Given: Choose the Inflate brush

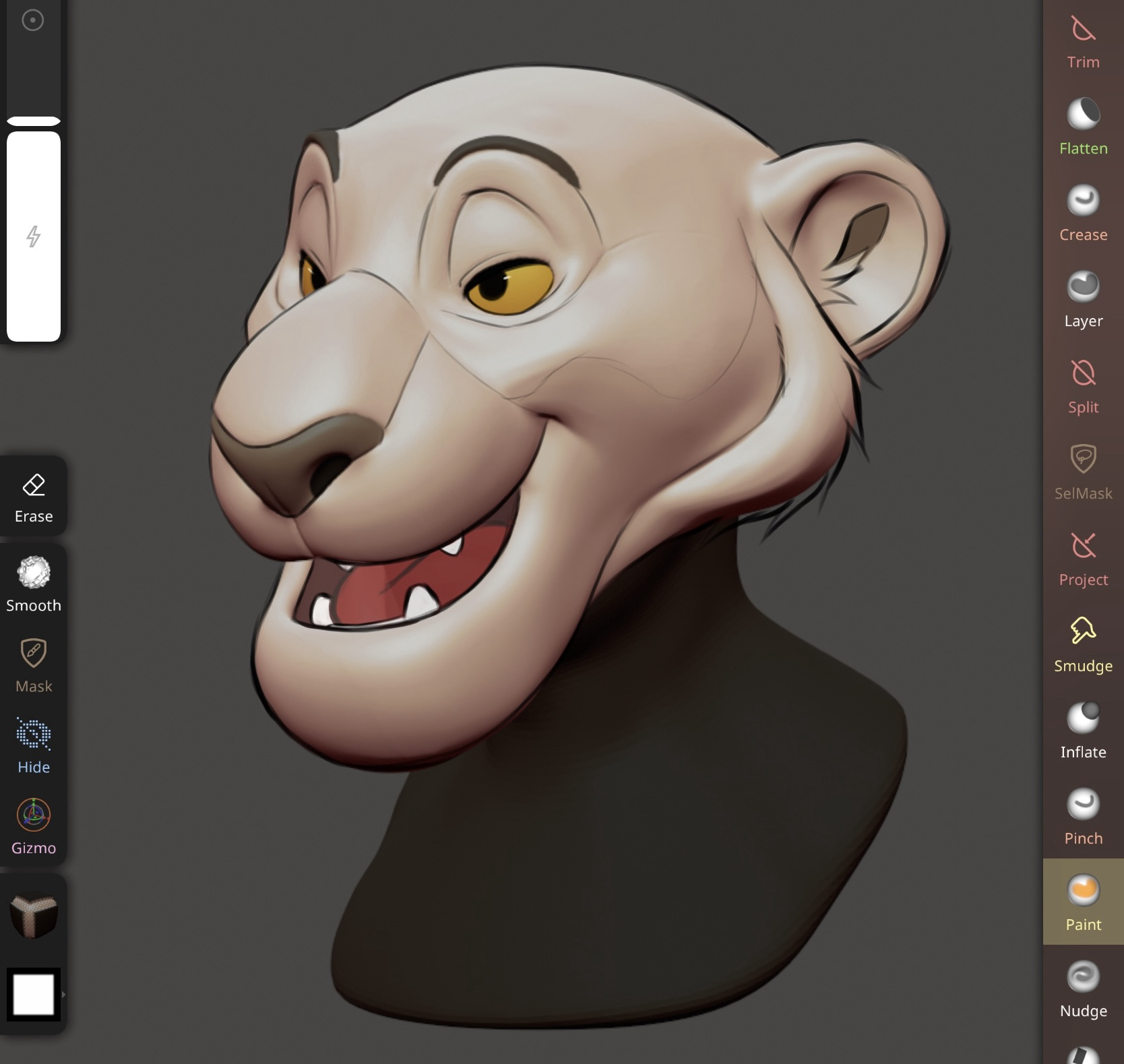Looking at the screenshot, I should click(1083, 730).
